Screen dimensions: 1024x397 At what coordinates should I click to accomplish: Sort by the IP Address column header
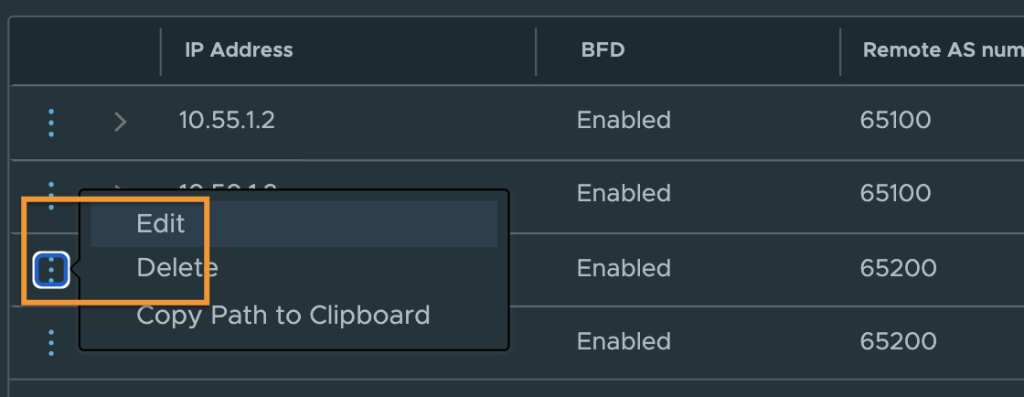click(239, 50)
